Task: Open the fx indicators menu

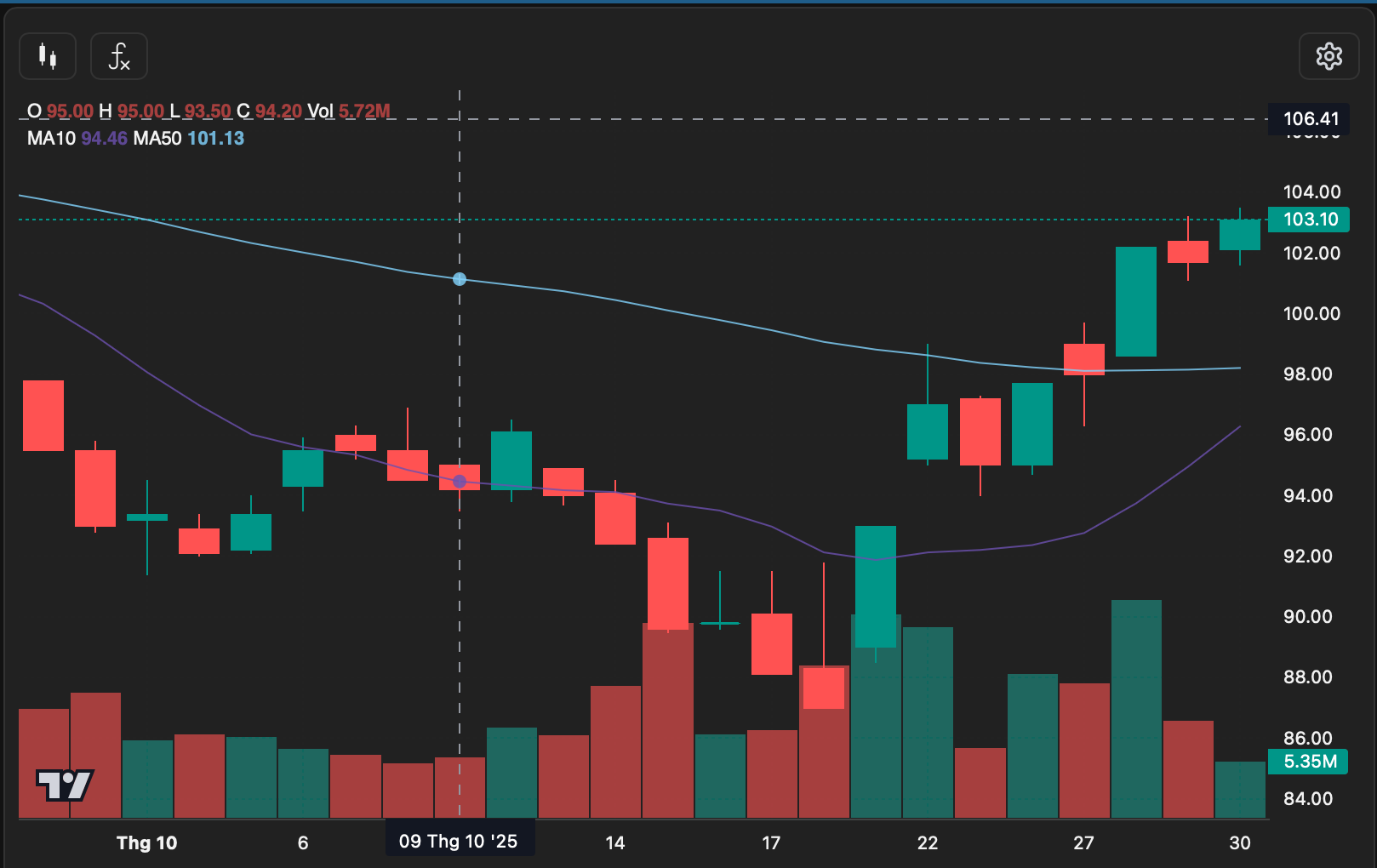Action: click(119, 56)
